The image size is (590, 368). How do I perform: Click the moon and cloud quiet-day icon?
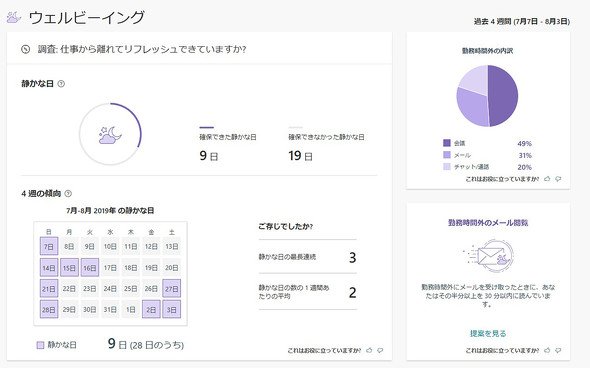pos(110,135)
